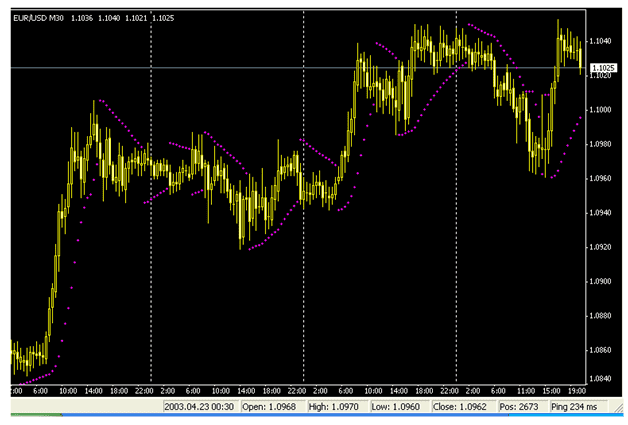Click the Low: 1.0960 status field
Screen dimensions: 628x425
coord(398,407)
